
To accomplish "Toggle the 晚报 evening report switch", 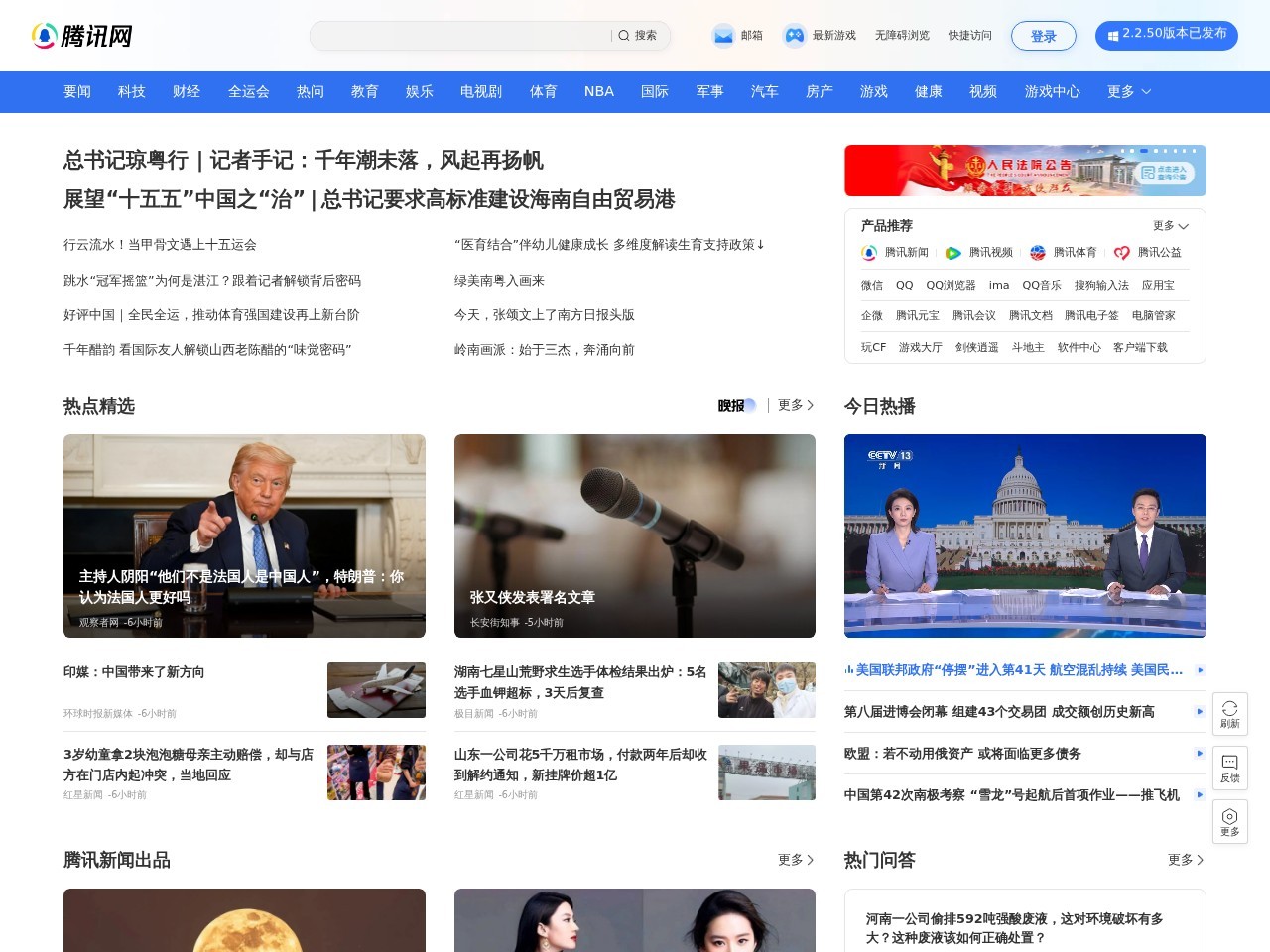I will [736, 406].
